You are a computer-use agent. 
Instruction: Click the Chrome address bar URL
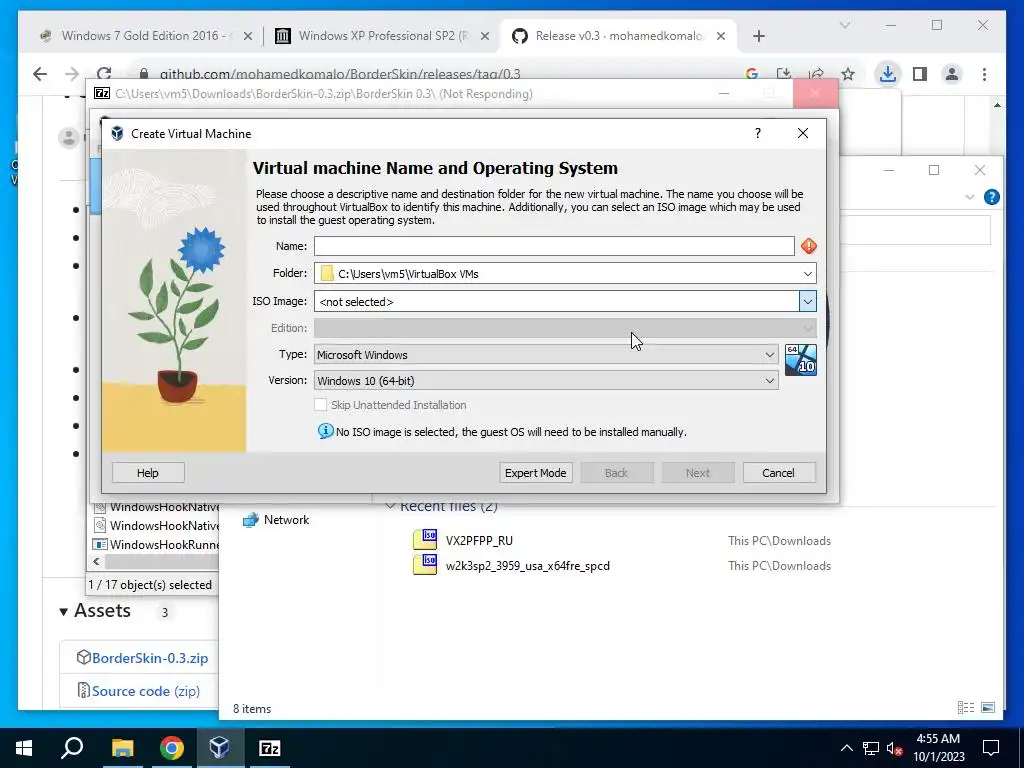tap(340, 74)
